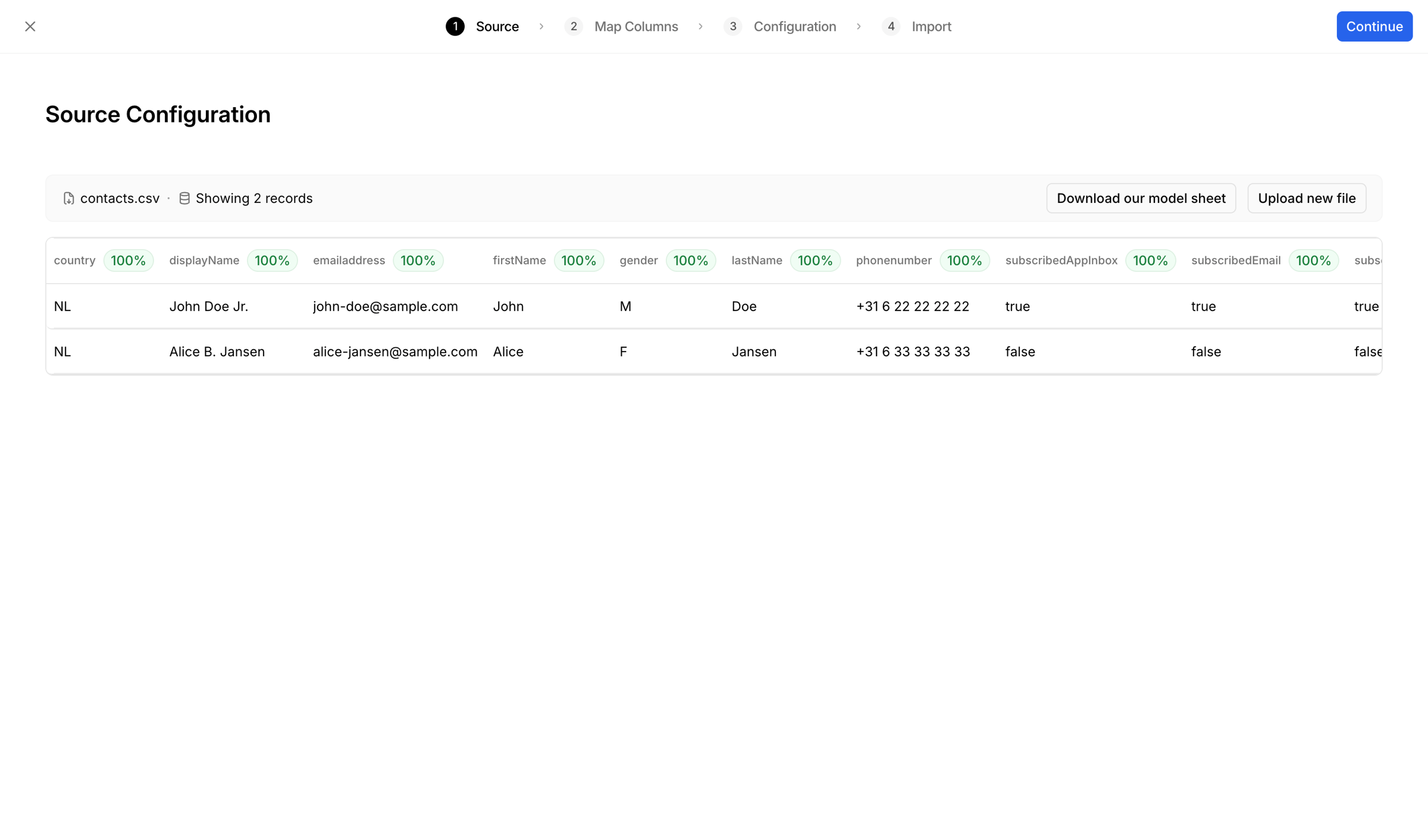Click displayName 100% badge
Image resolution: width=1428 pixels, height=840 pixels.
click(x=272, y=261)
